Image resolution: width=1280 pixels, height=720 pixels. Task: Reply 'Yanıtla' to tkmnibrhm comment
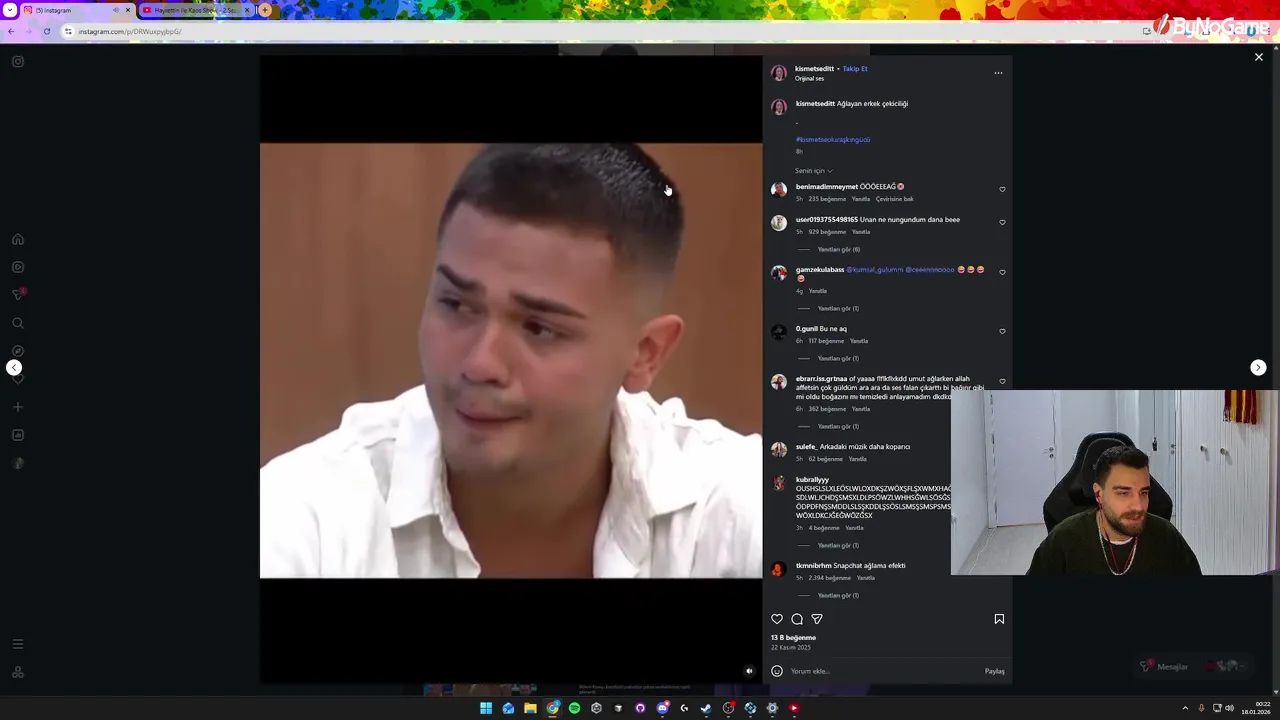866,578
